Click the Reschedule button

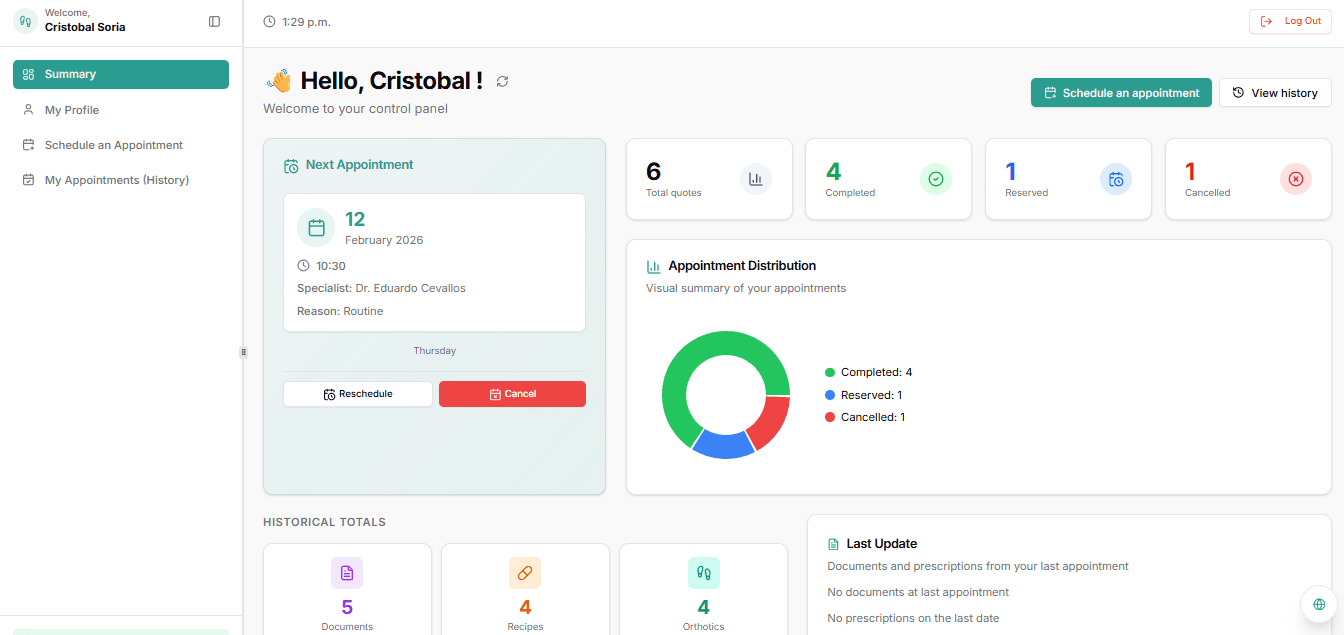[x=357, y=393]
